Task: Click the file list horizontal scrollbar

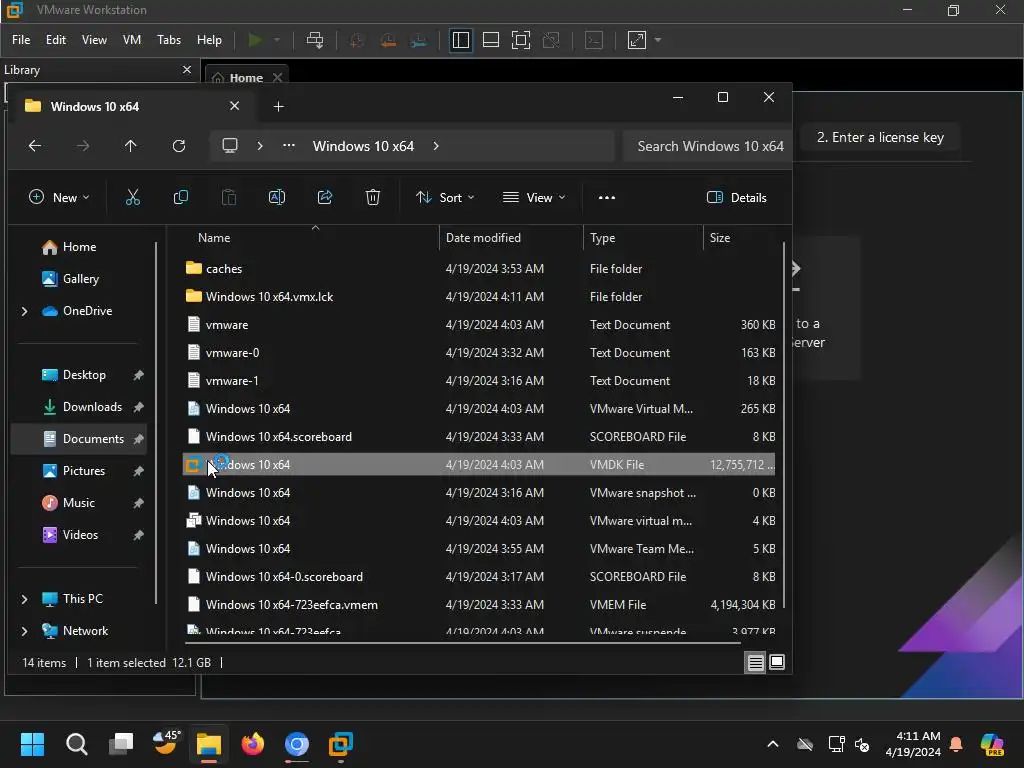Action: click(x=462, y=643)
